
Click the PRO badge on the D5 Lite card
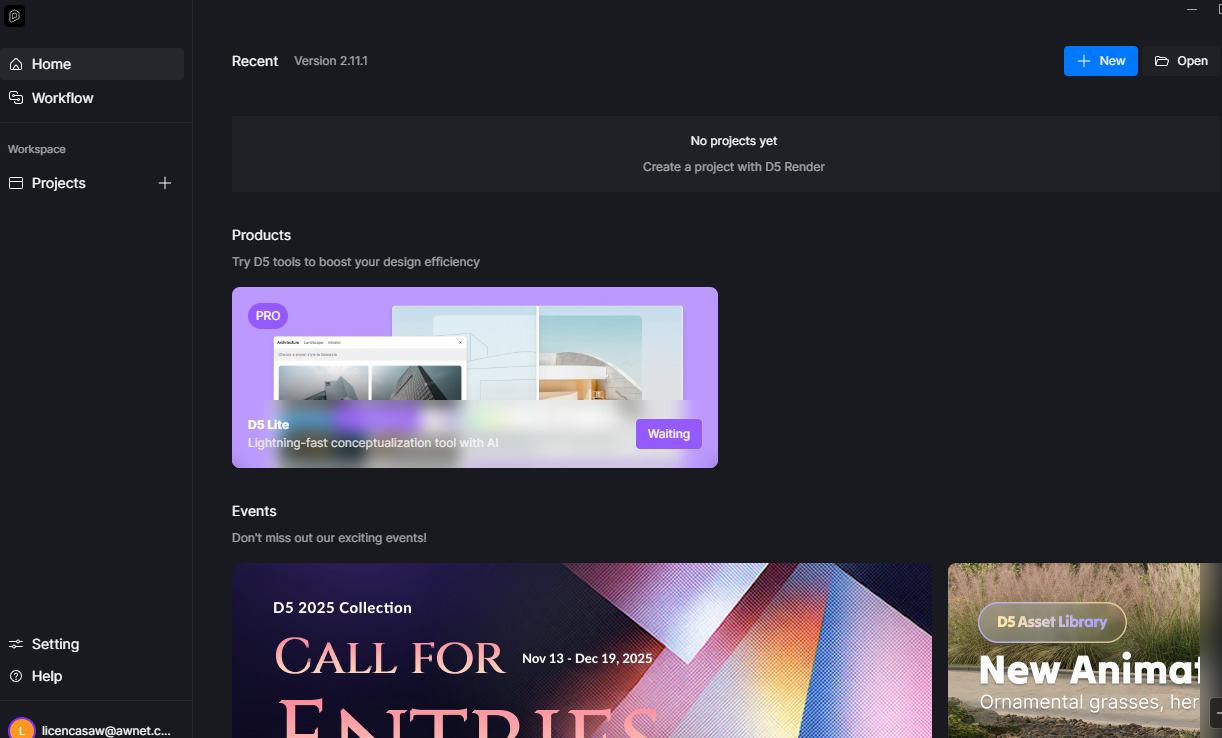(267, 316)
